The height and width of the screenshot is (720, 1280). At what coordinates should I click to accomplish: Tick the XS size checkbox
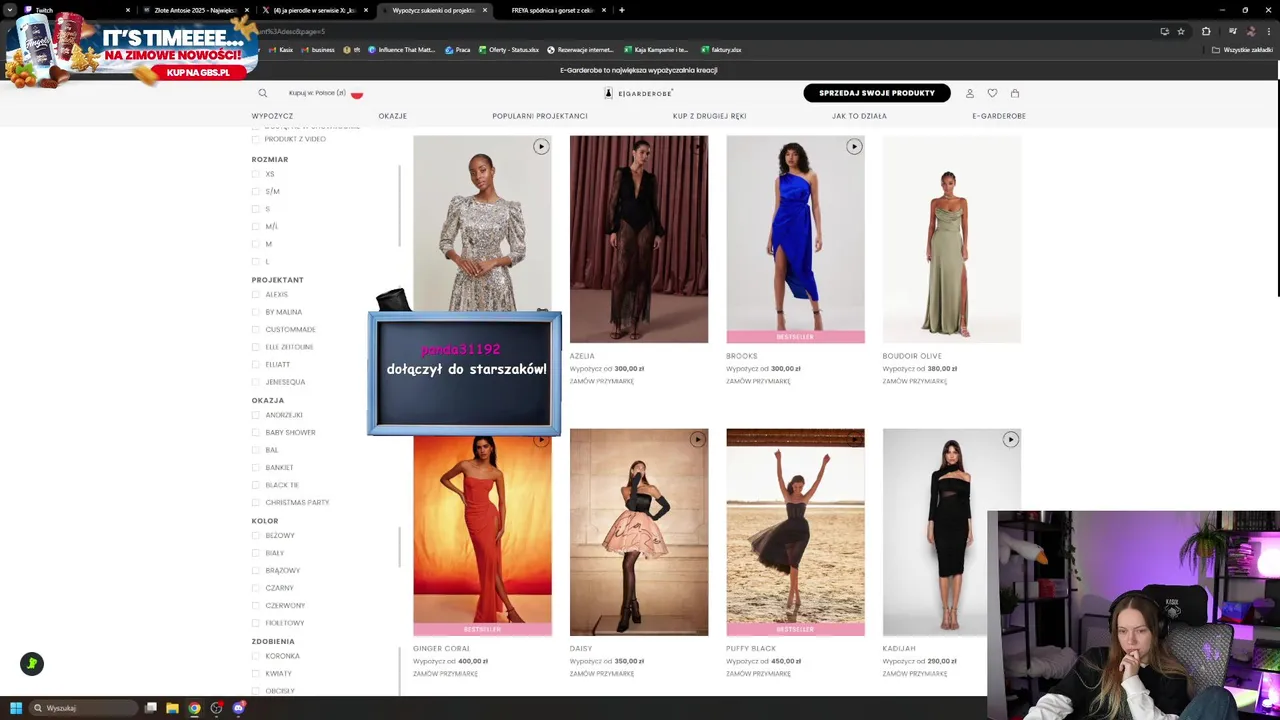256,174
